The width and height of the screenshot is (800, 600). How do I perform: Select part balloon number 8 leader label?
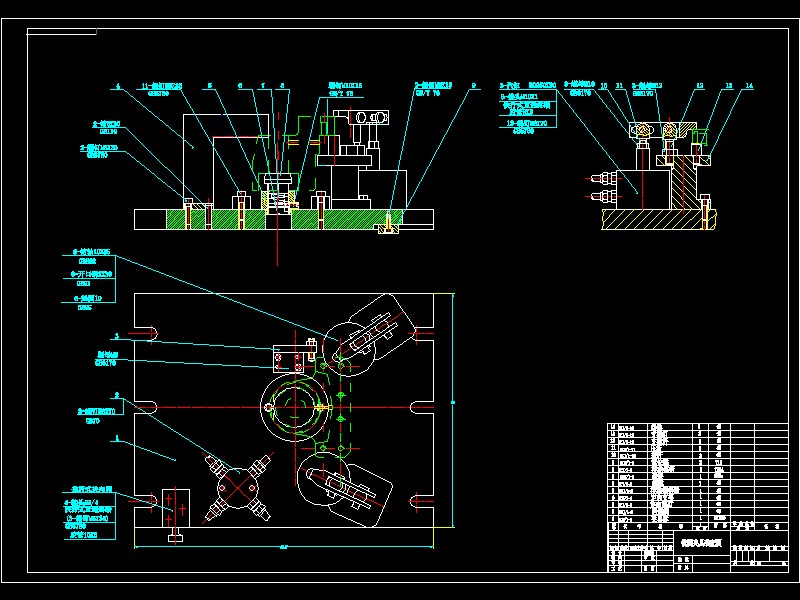[x=282, y=86]
